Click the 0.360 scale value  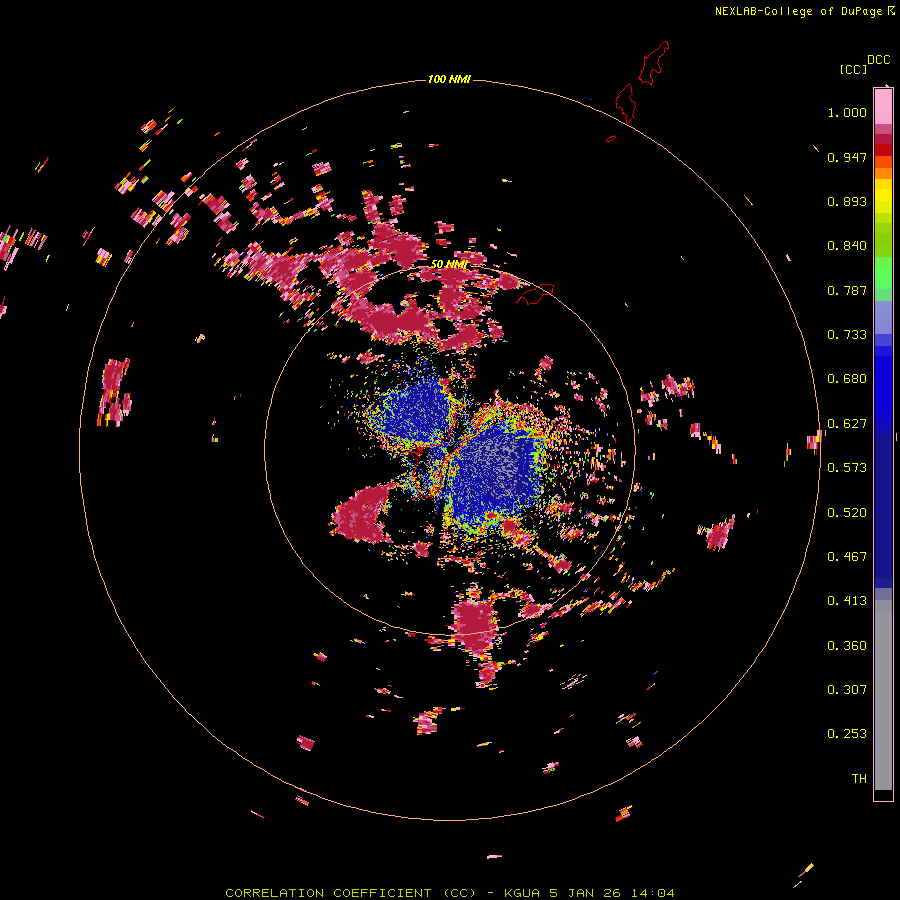tap(847, 646)
